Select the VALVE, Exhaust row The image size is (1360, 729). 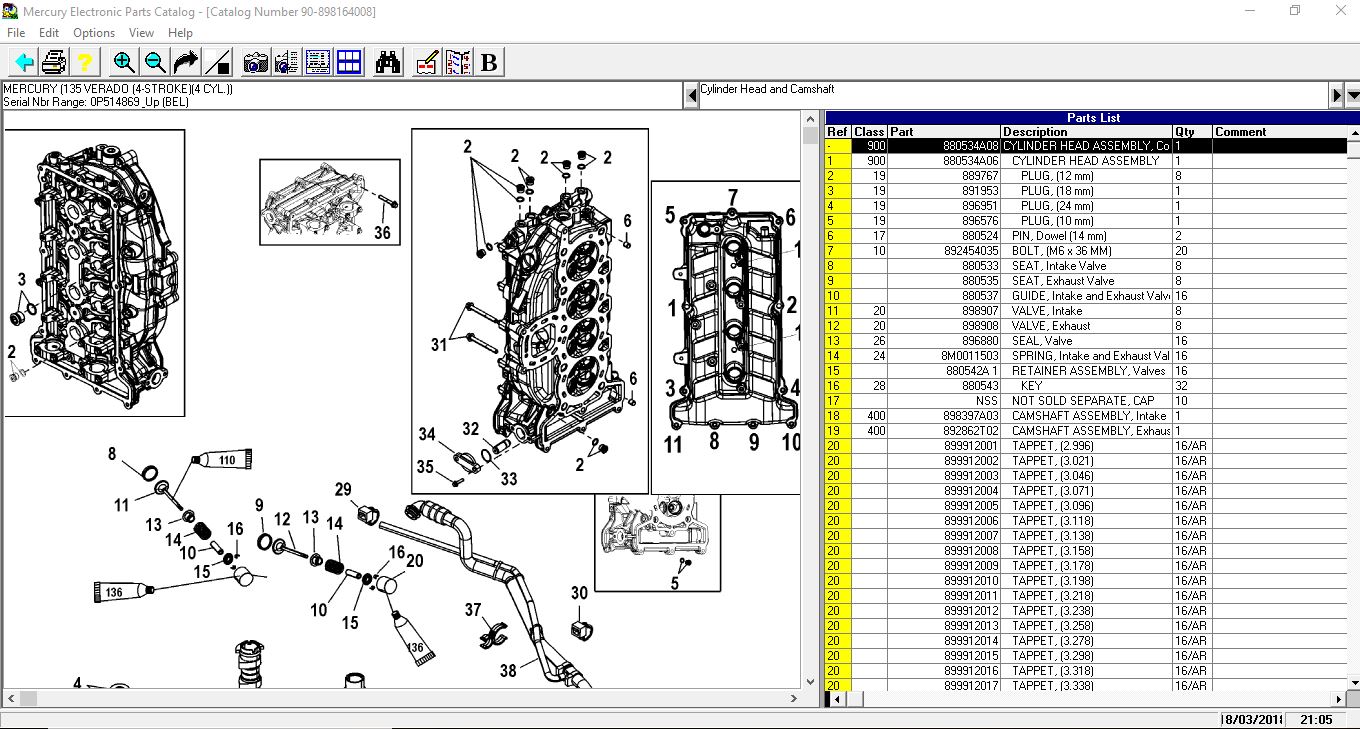(x=1086, y=326)
